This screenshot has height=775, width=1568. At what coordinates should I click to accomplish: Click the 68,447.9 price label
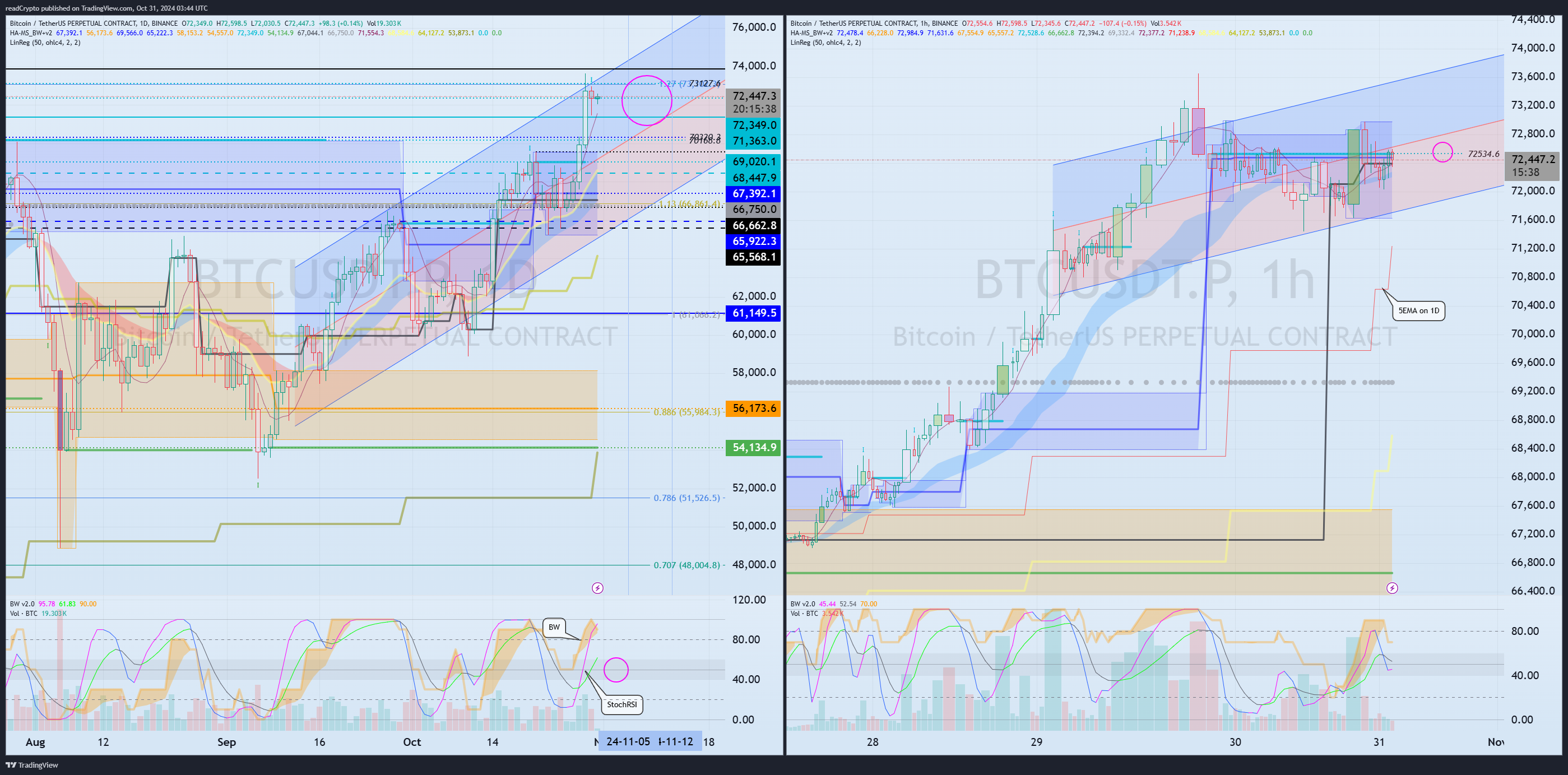(x=754, y=178)
